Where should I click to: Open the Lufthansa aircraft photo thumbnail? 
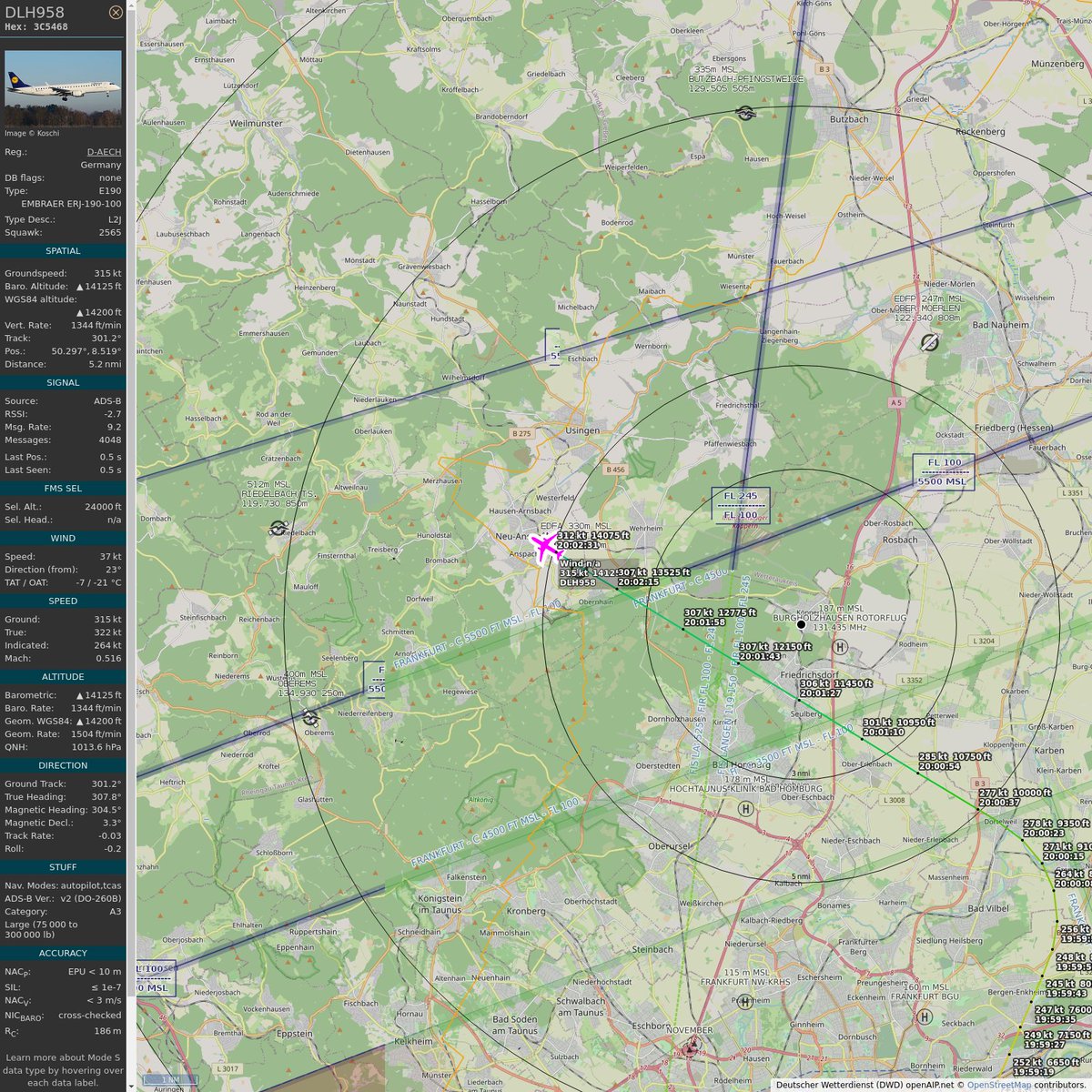coord(63,88)
